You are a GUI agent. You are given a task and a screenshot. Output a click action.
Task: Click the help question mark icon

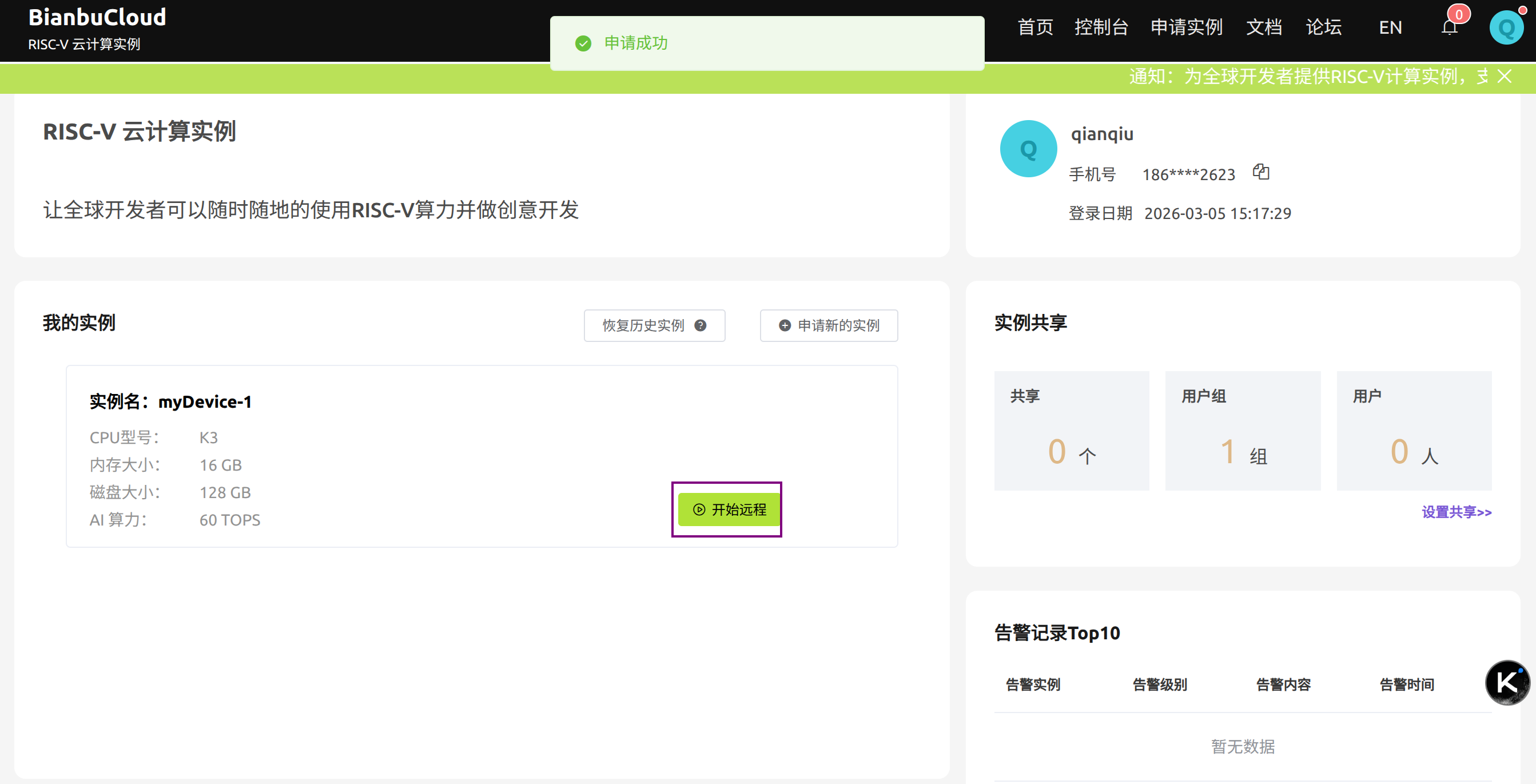coord(701,325)
